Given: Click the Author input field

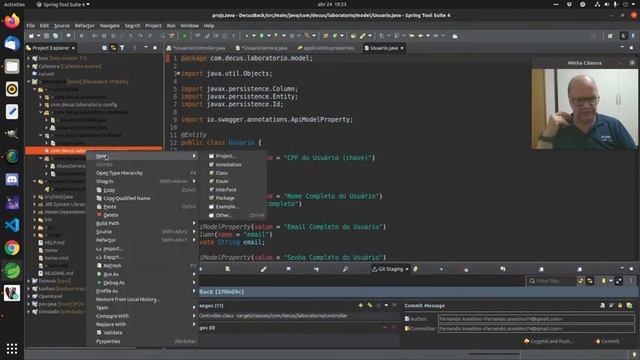Looking at the screenshot, I should [536, 319].
